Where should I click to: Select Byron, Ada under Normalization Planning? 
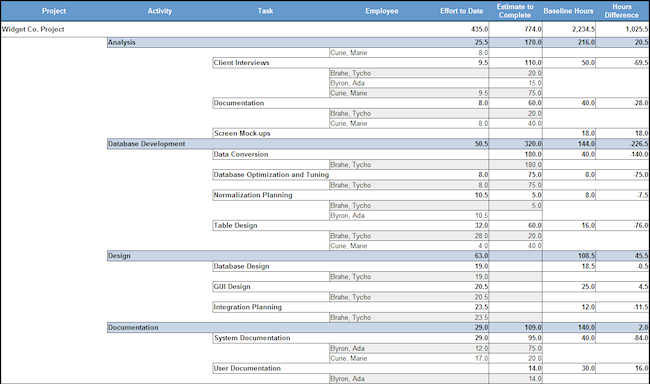347,216
